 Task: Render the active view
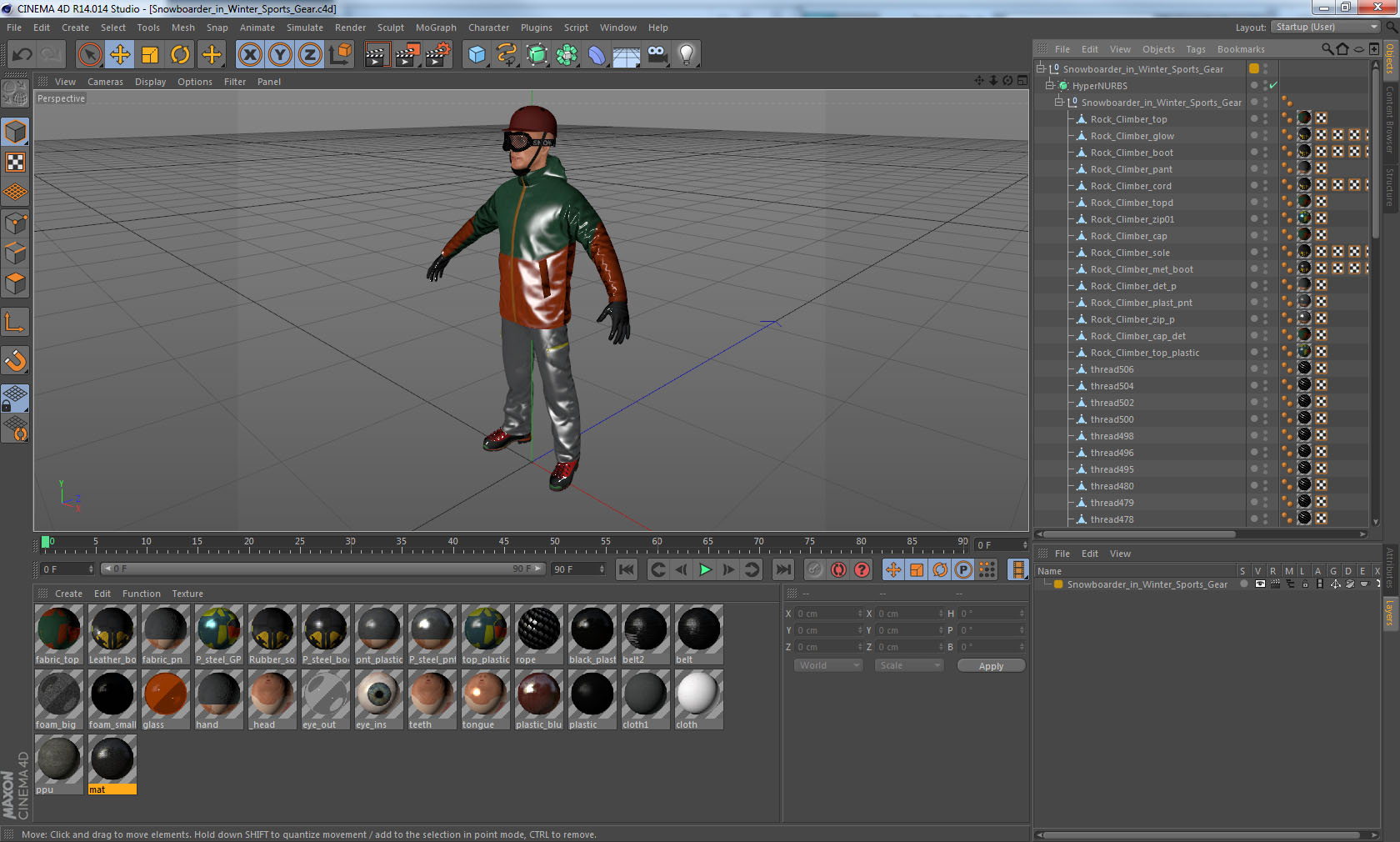click(377, 55)
